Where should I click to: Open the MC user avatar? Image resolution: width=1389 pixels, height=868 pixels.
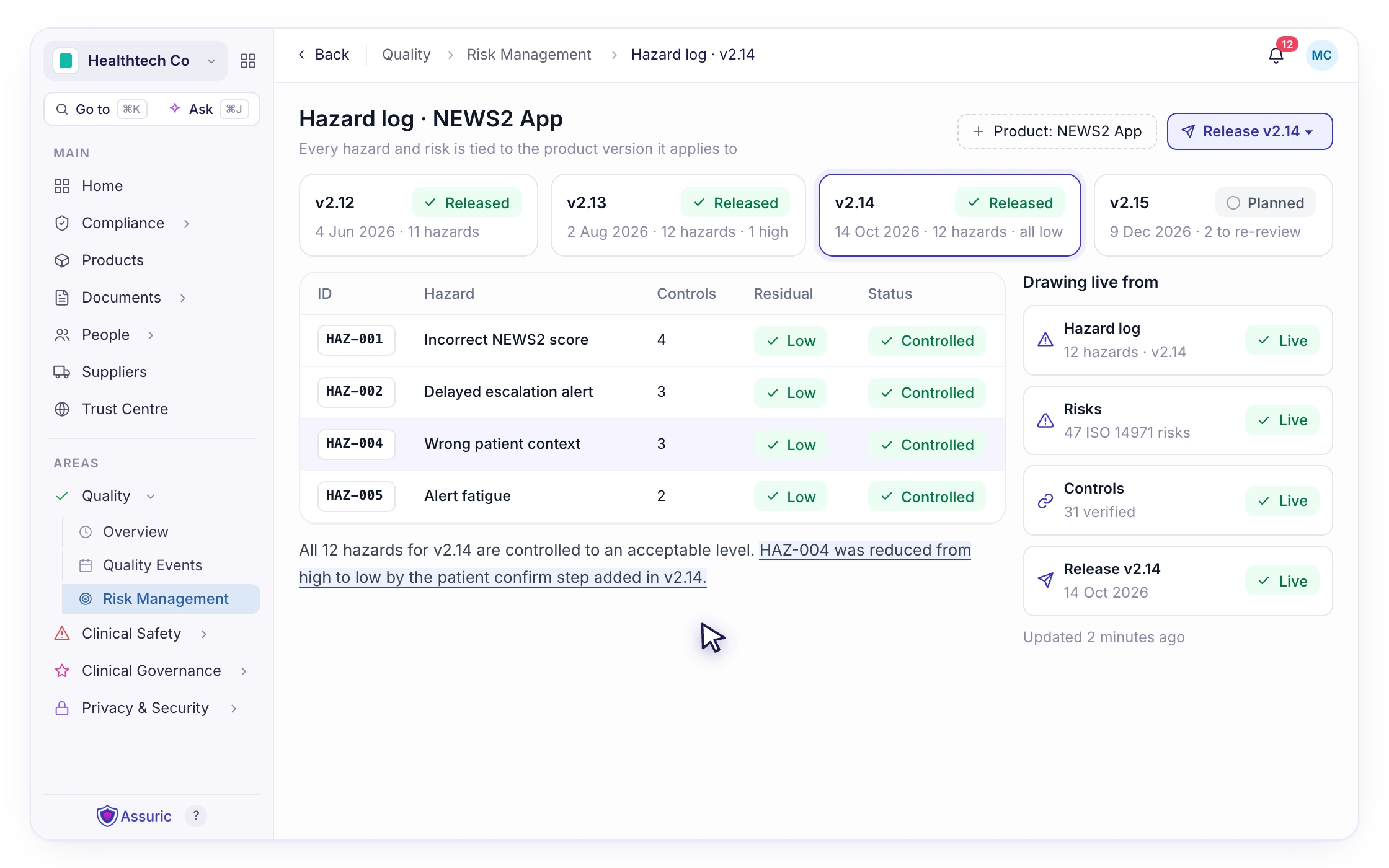1321,55
